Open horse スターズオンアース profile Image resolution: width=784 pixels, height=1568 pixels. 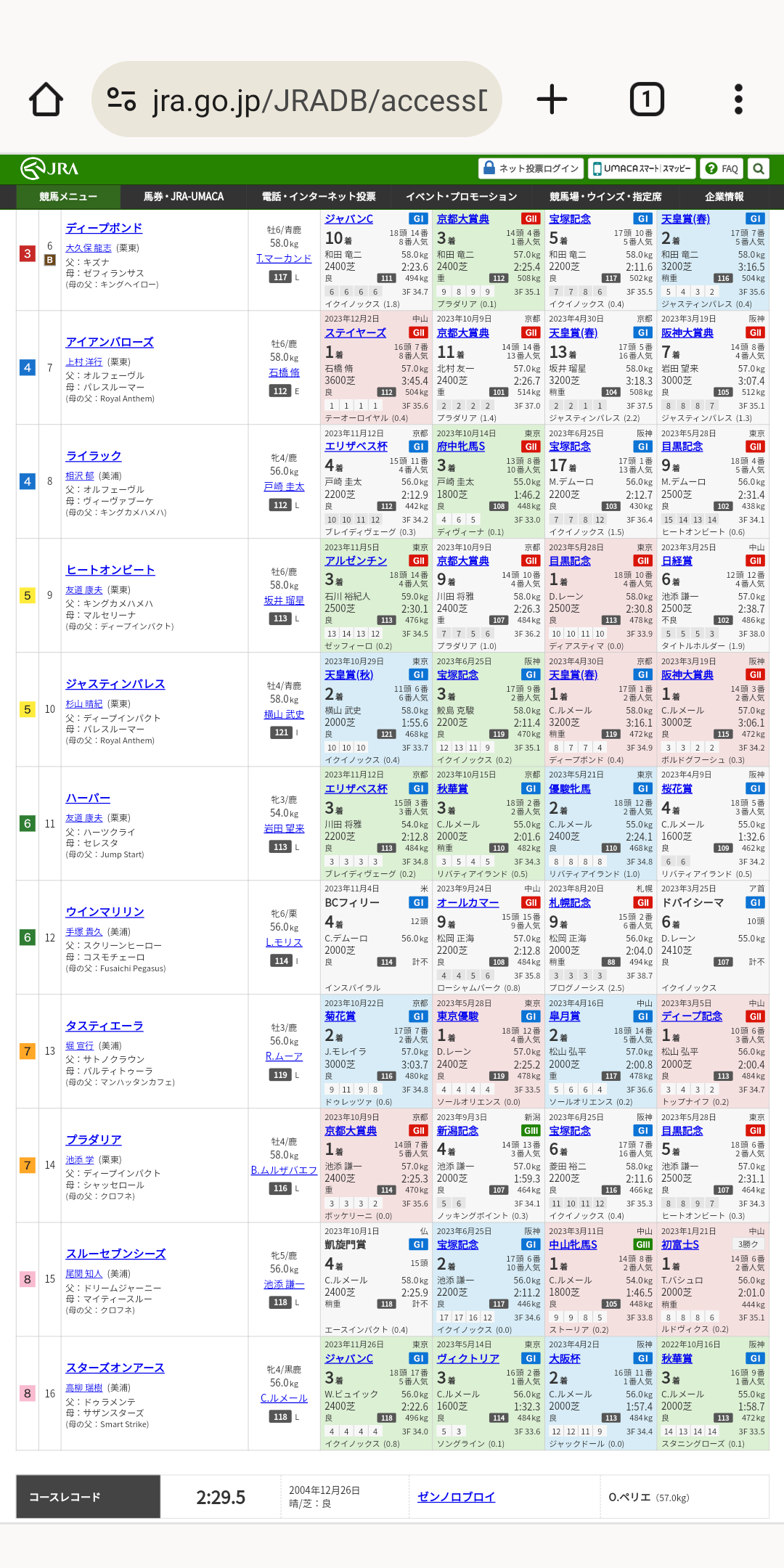(x=115, y=1368)
